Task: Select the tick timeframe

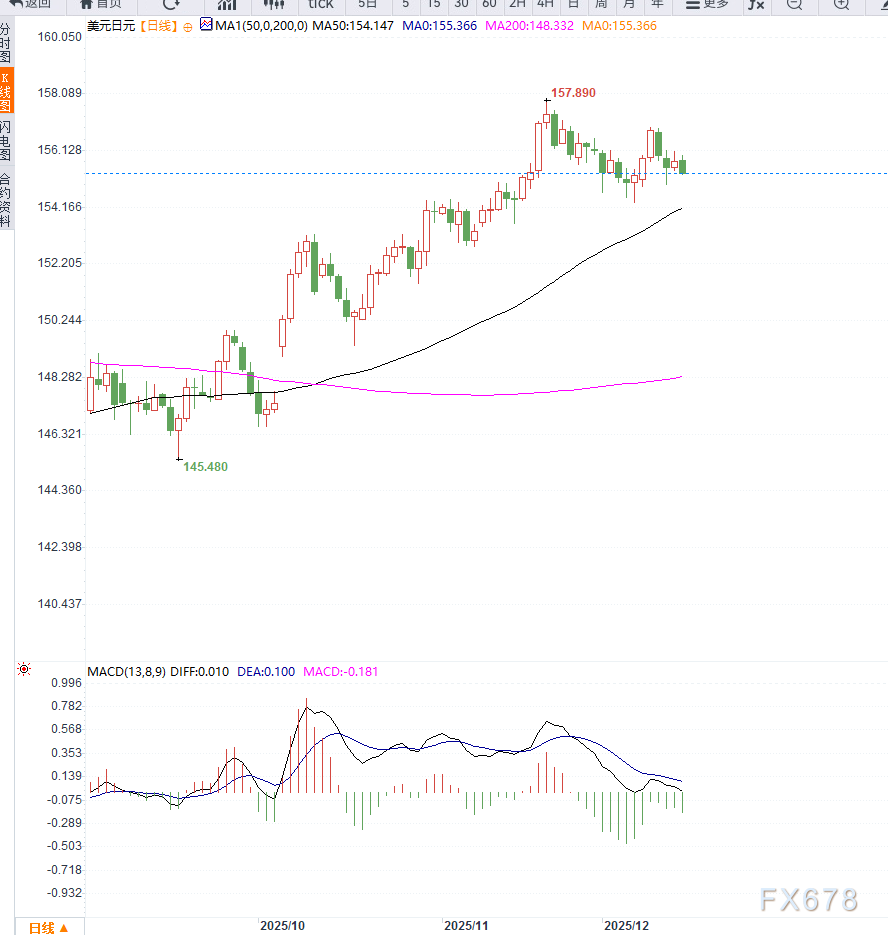Action: click(320, 4)
